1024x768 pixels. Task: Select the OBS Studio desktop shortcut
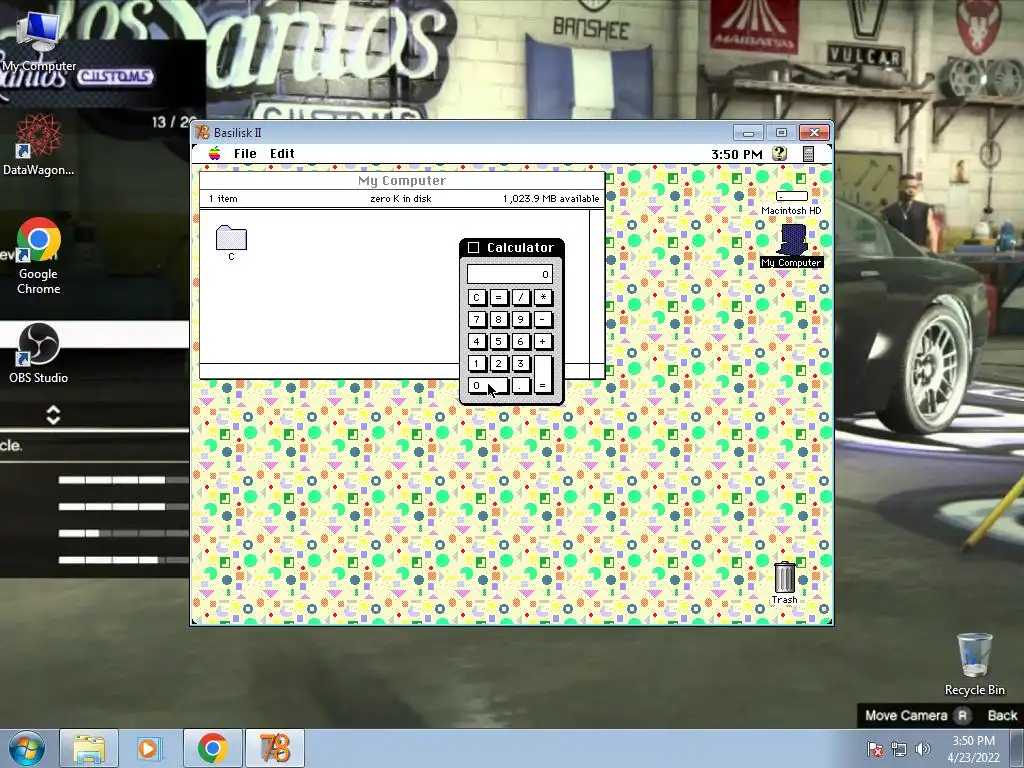(39, 353)
